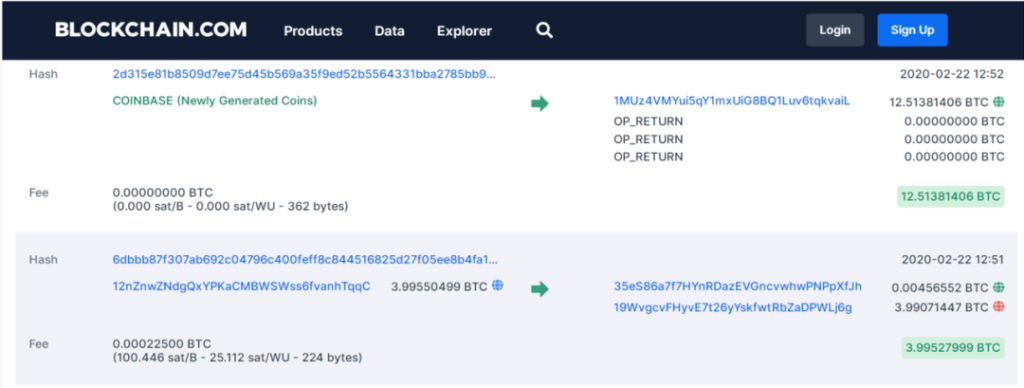Open recipient address 35eS86a7f7HYnRDazEVGncvwhwPNPpXfJh
This screenshot has height=388, width=1024.
(737, 286)
